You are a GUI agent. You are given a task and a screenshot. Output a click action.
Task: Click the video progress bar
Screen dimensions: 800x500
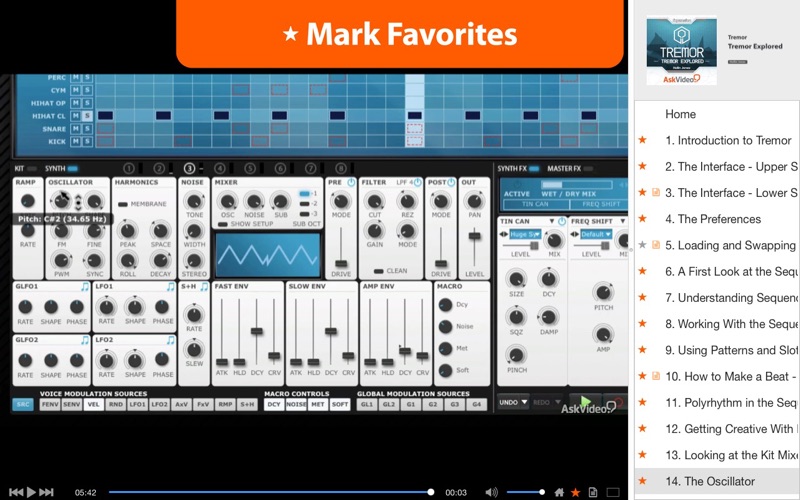point(270,492)
